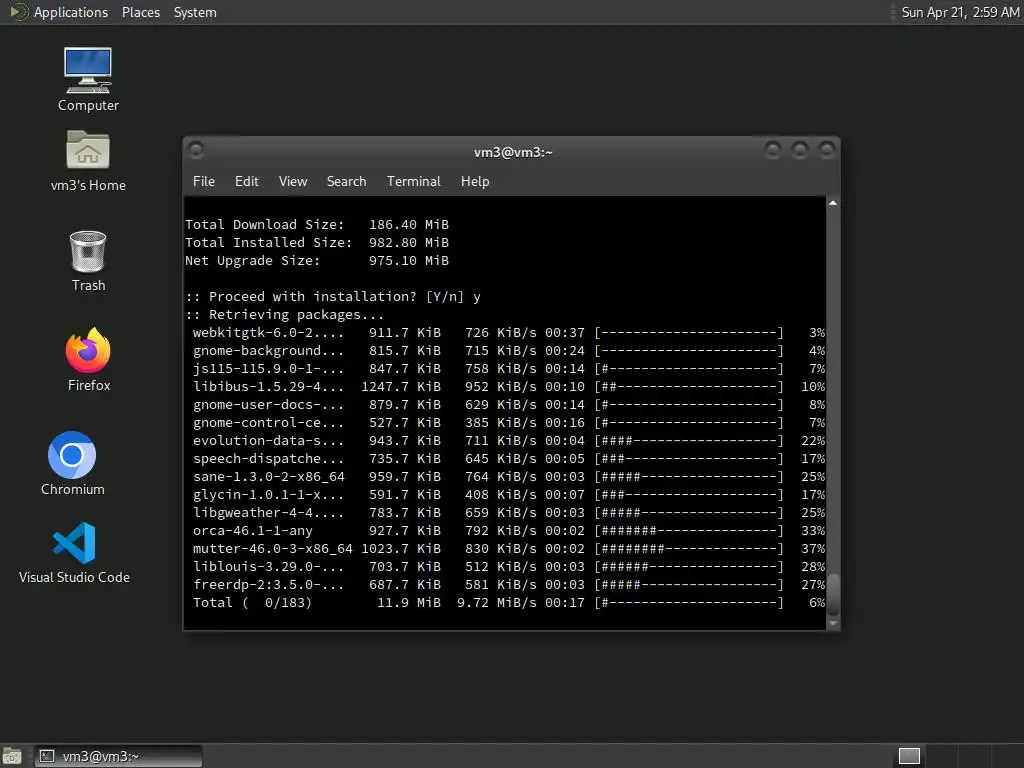Click 'sane-1.3.0-2-x86_64' package name
The image size is (1024, 768).
click(268, 477)
